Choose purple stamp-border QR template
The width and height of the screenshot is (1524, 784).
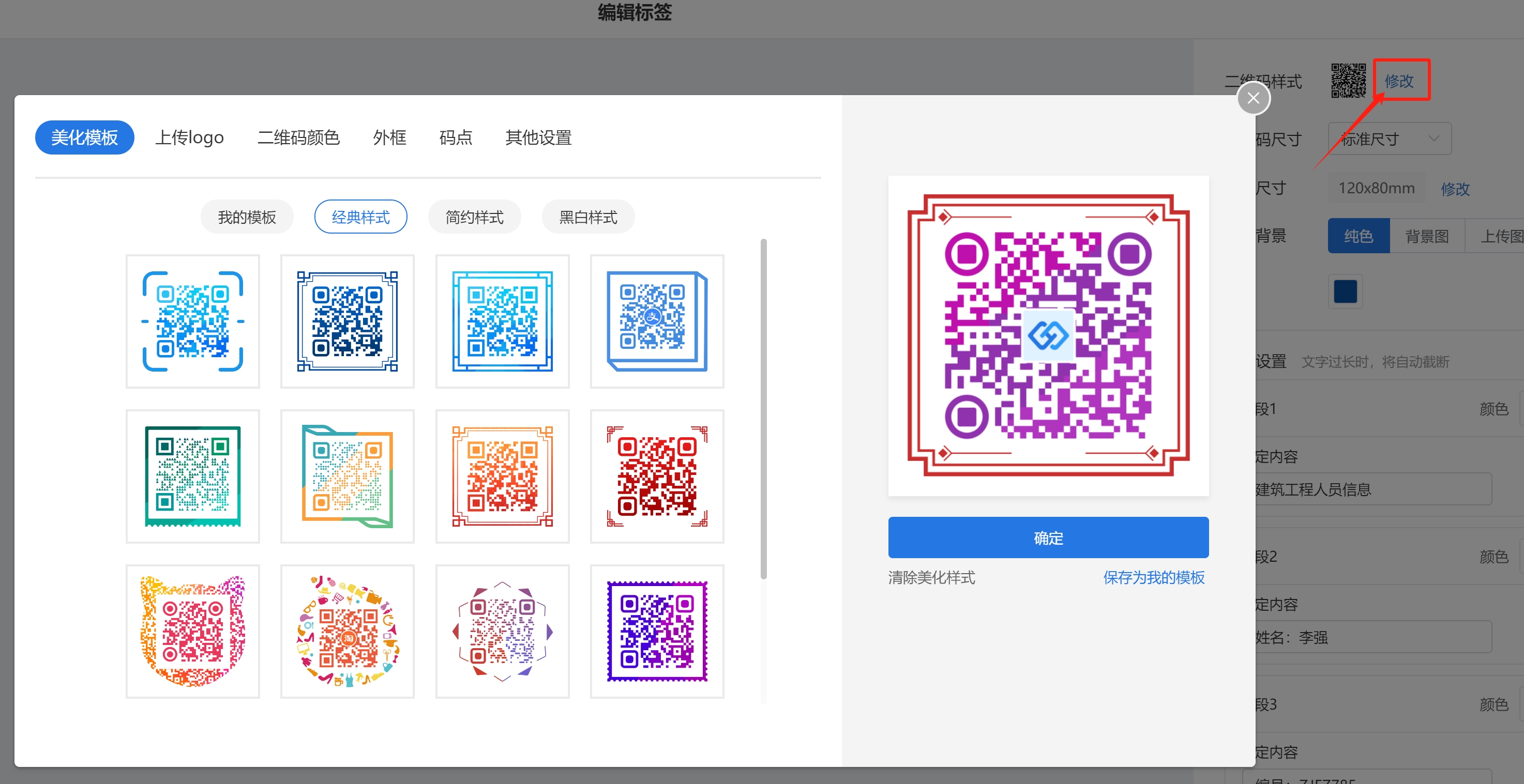pyautogui.click(x=657, y=632)
